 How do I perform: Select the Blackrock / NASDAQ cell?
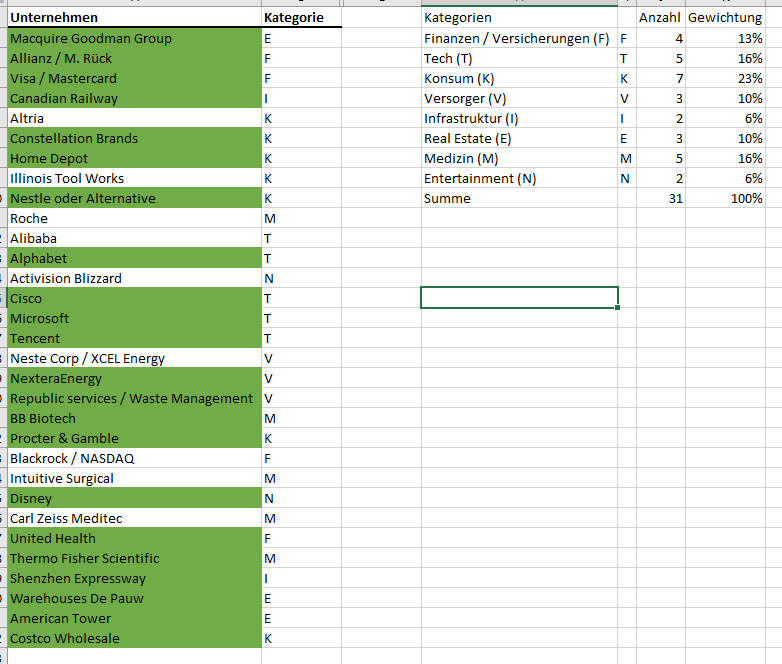[x=135, y=458]
